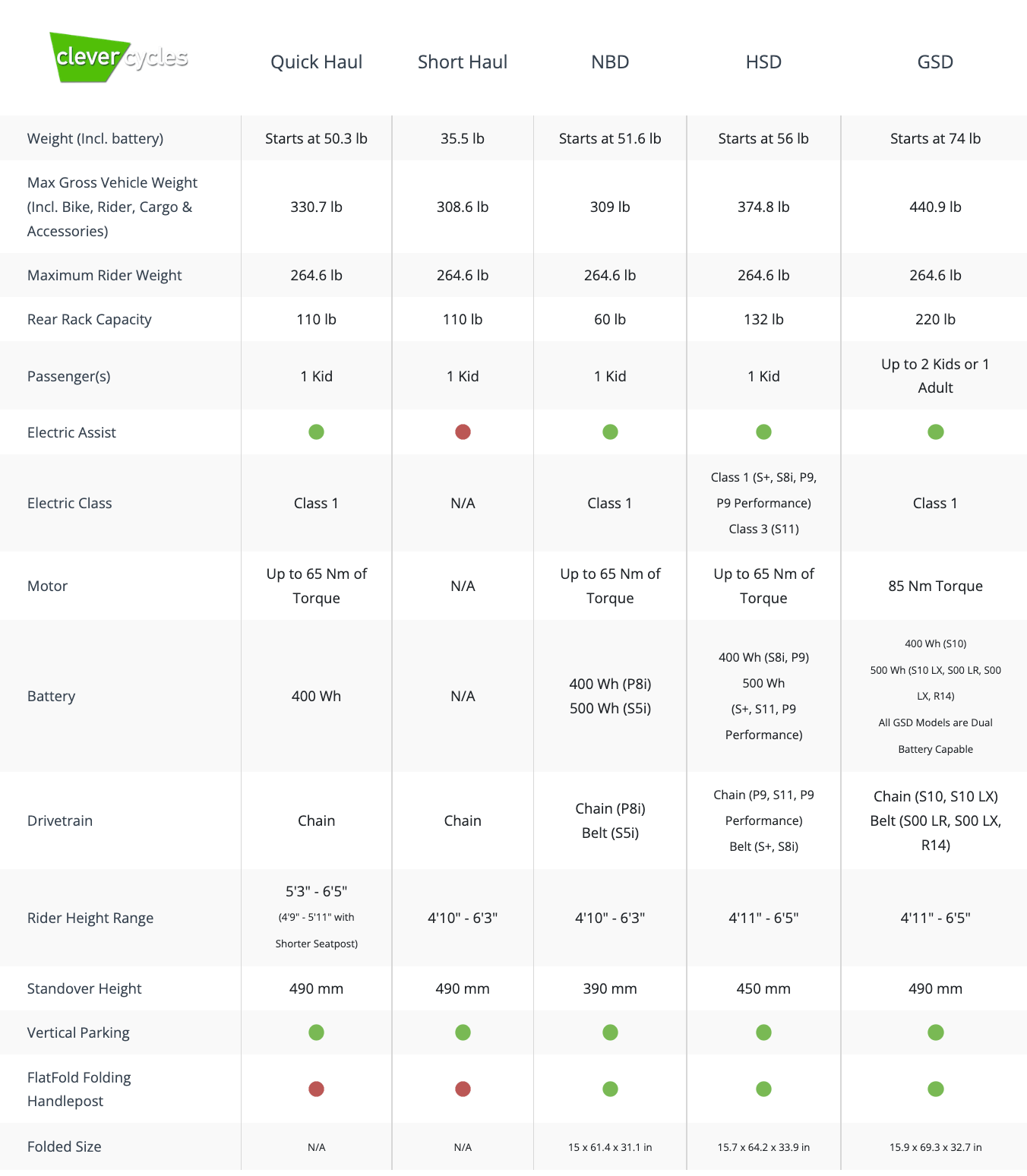Select the Short Haul column header

click(462, 62)
